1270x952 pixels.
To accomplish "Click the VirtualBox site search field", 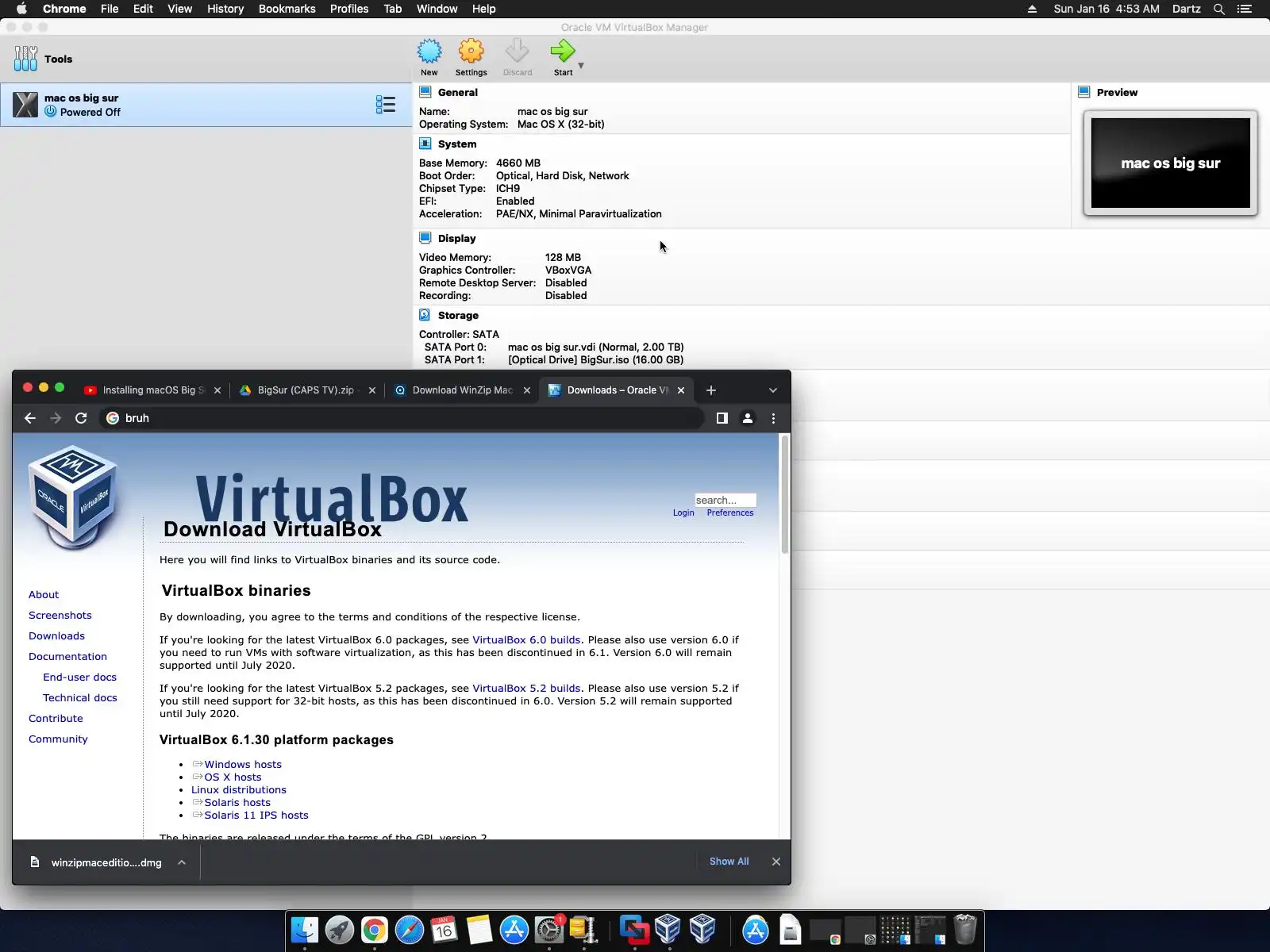I will (725, 500).
